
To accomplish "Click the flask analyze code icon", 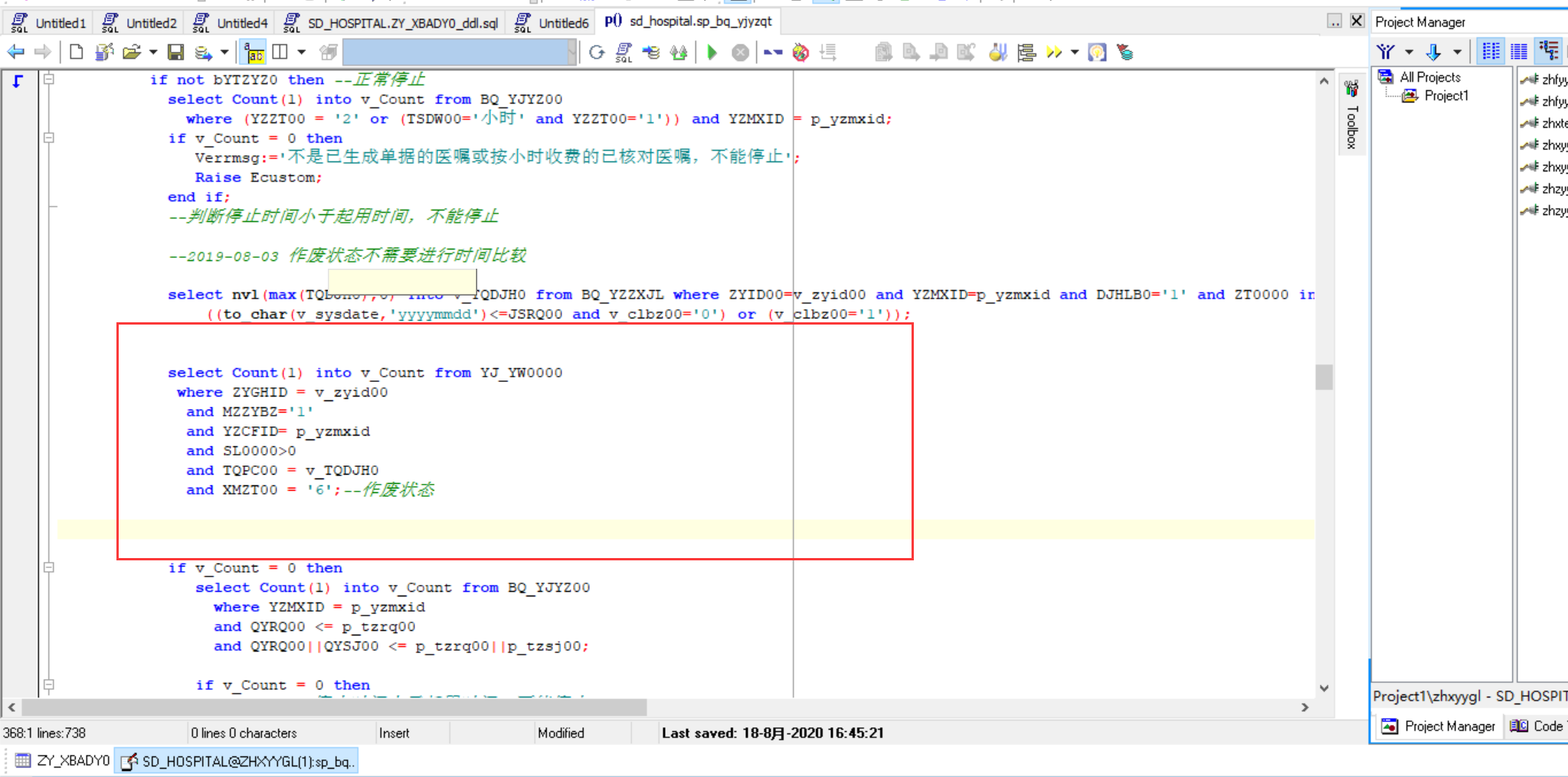I will coord(997,52).
